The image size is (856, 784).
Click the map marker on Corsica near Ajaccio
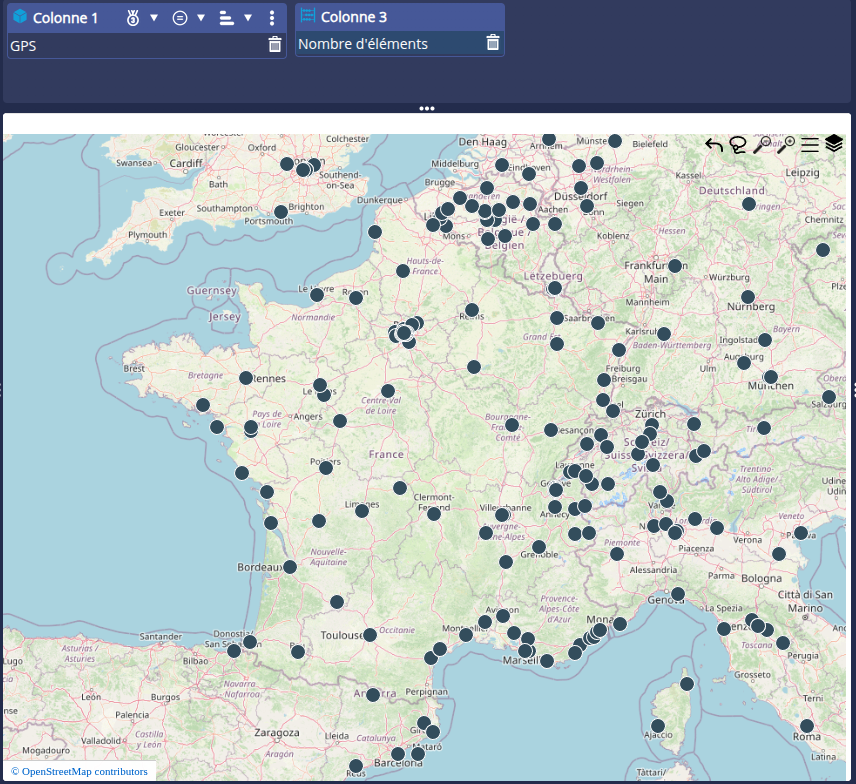click(x=658, y=726)
